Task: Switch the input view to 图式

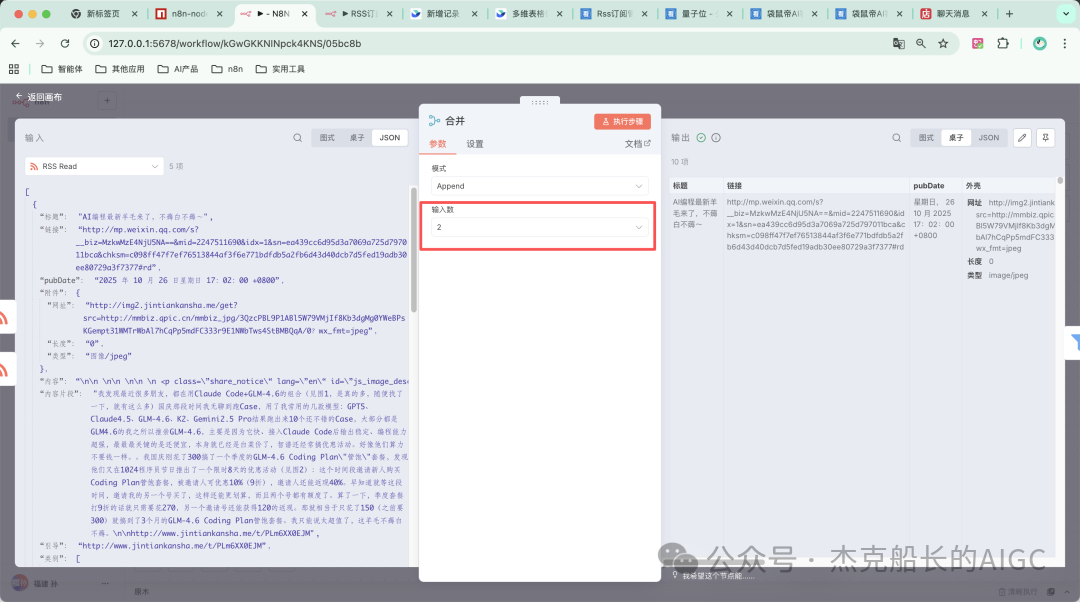Action: click(327, 138)
